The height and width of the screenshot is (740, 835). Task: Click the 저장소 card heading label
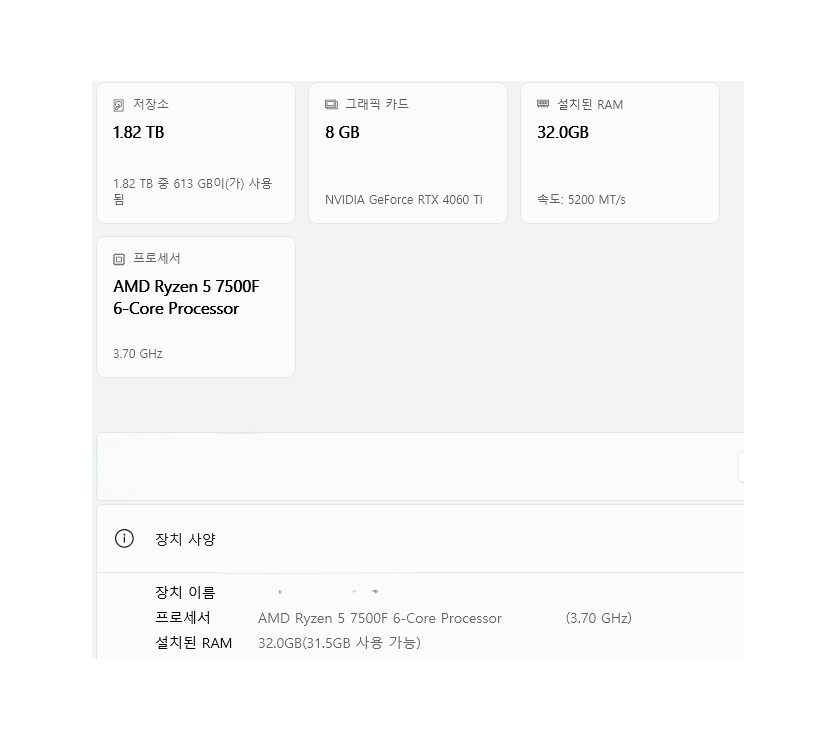point(151,104)
